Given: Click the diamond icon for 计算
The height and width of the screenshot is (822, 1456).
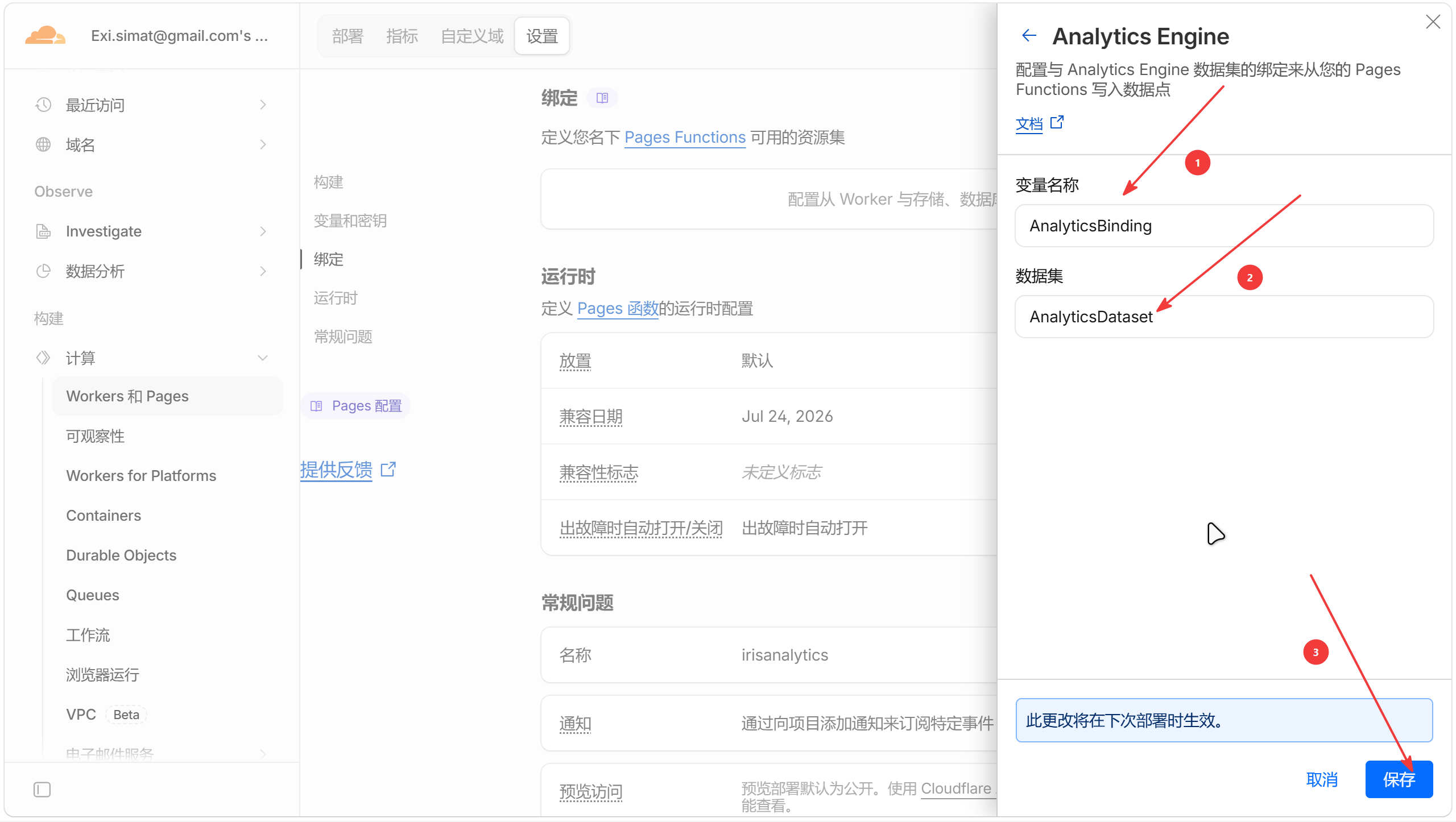Looking at the screenshot, I should coord(43,358).
